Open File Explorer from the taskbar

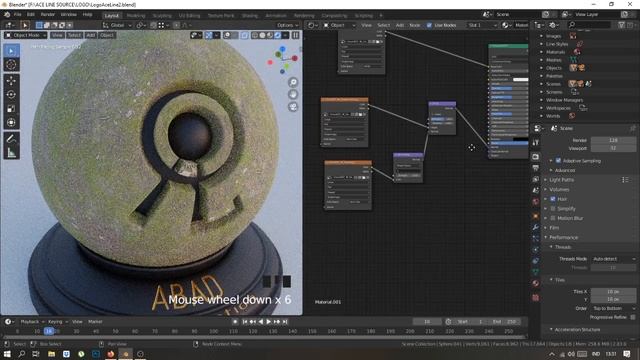(x=51, y=354)
